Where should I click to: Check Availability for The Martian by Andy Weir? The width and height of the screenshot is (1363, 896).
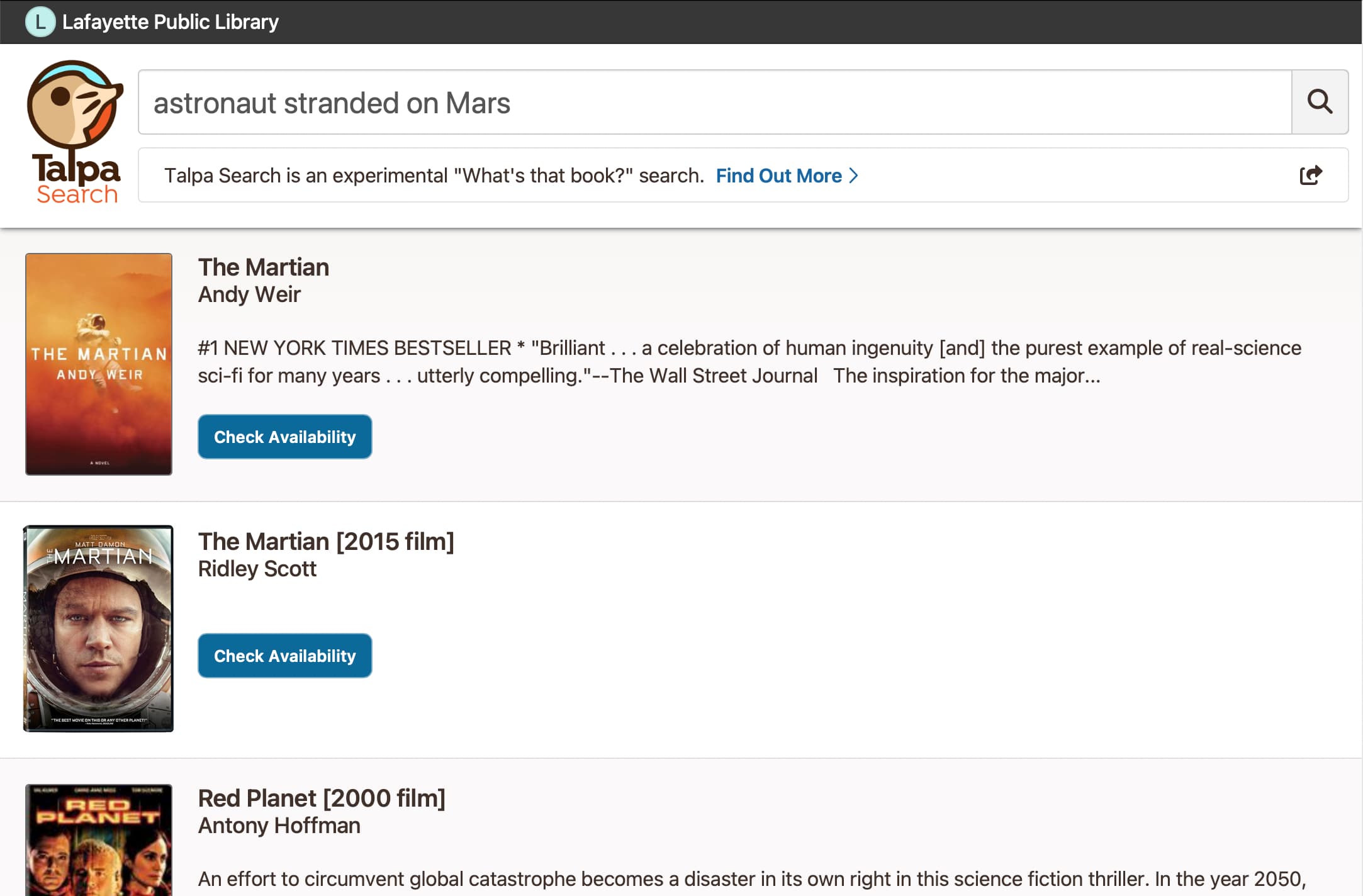[284, 437]
